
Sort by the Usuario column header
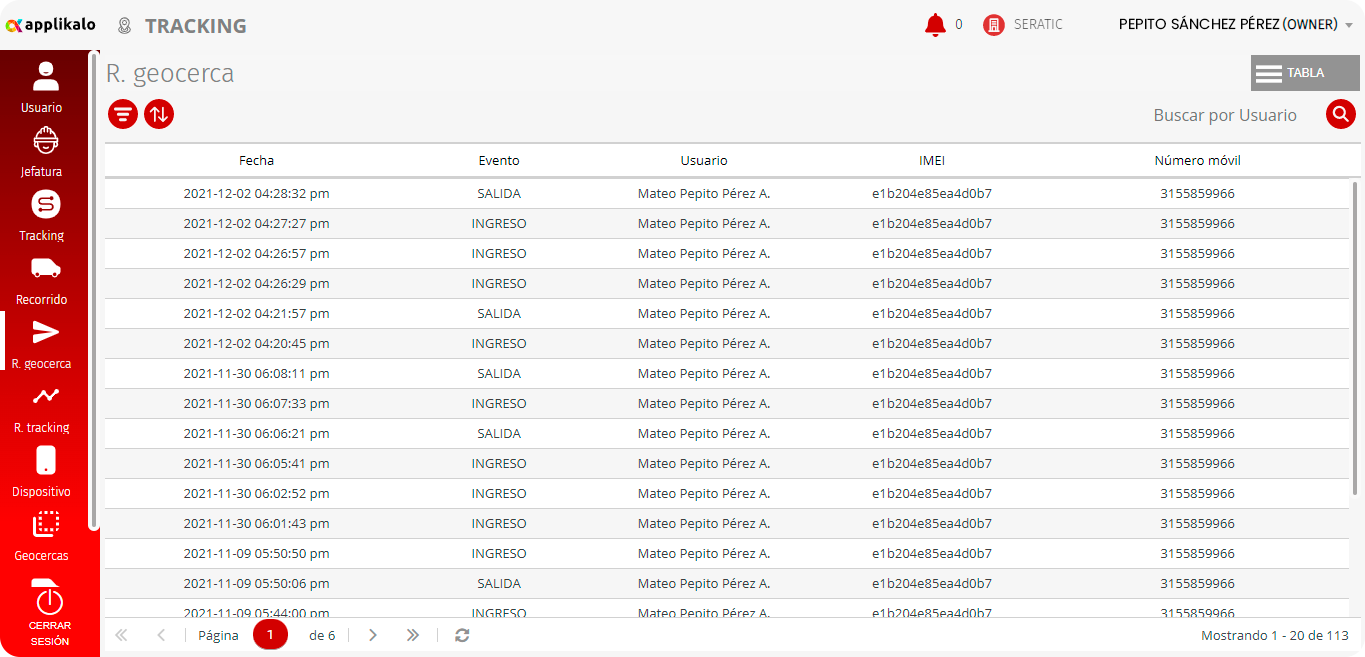tap(704, 160)
